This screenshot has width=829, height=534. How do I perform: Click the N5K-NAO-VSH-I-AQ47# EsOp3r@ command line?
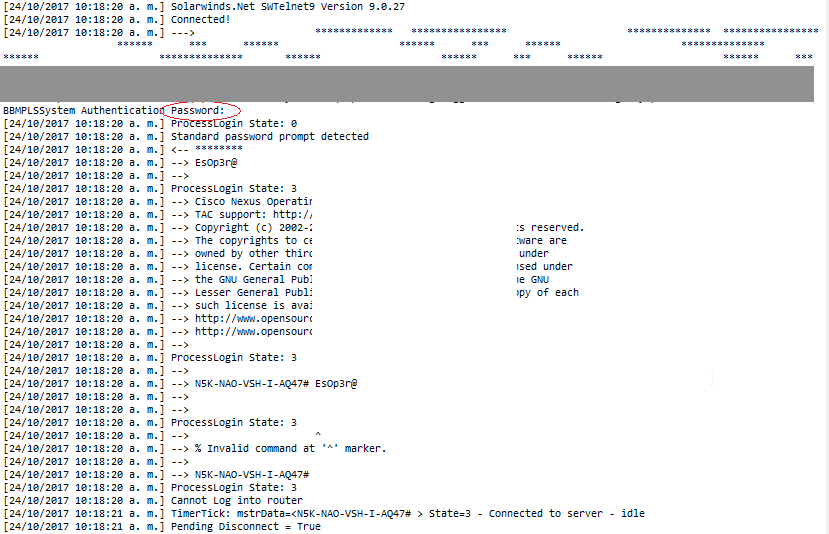pyautogui.click(x=276, y=383)
